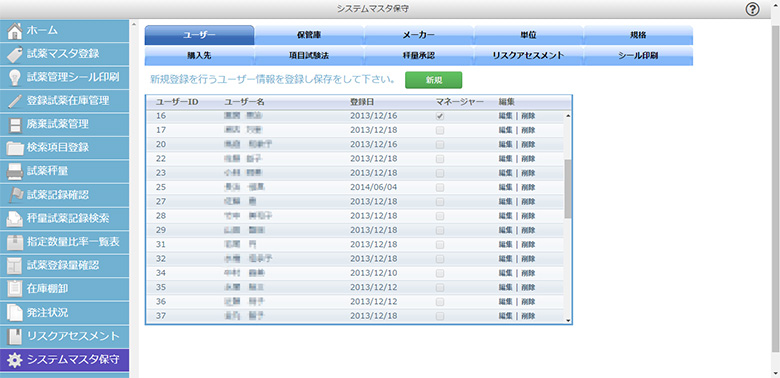Image resolution: width=780 pixels, height=378 pixels.
Task: Click the リスクアセスメント book icon in sidebar
Action: click(x=15, y=336)
